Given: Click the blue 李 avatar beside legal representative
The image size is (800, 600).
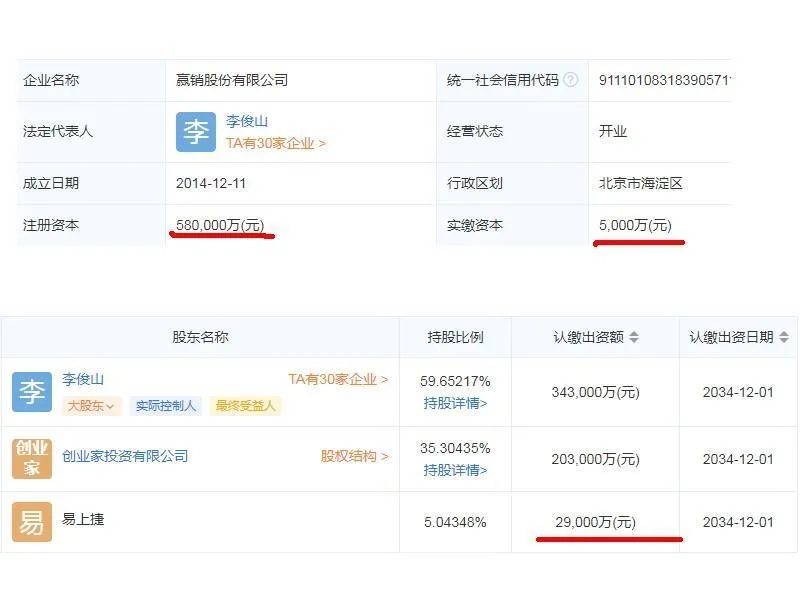Looking at the screenshot, I should tap(196, 132).
